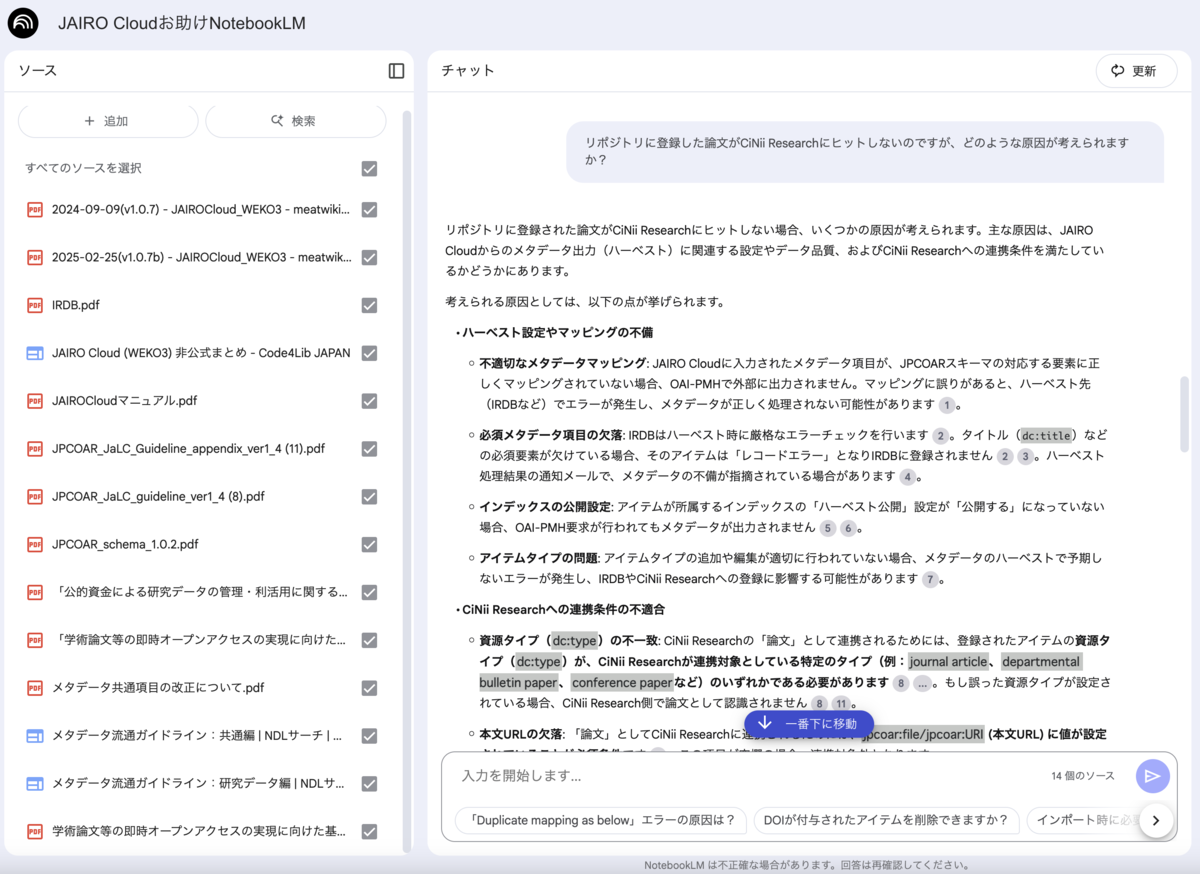This screenshot has width=1200, height=874.
Task: Open source 「学術論文等の即時オープンアクセスの実現に向けた
Action: click(199, 640)
